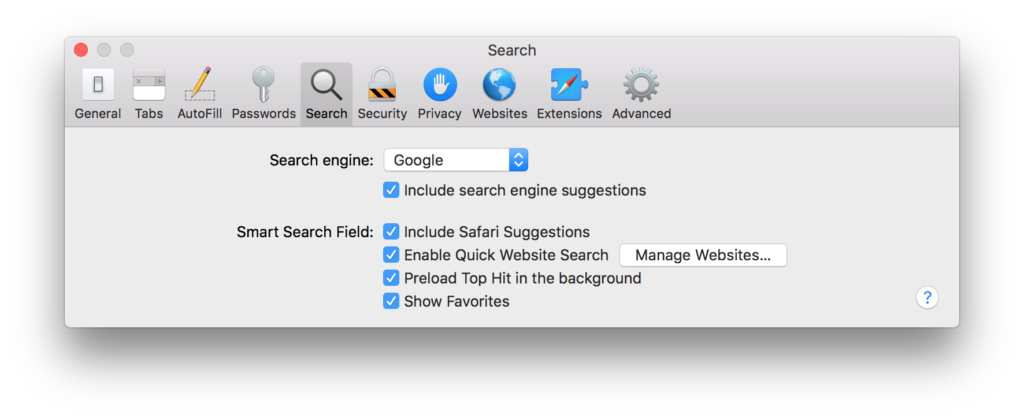
Task: Click the Security padlock icon
Action: 382,86
